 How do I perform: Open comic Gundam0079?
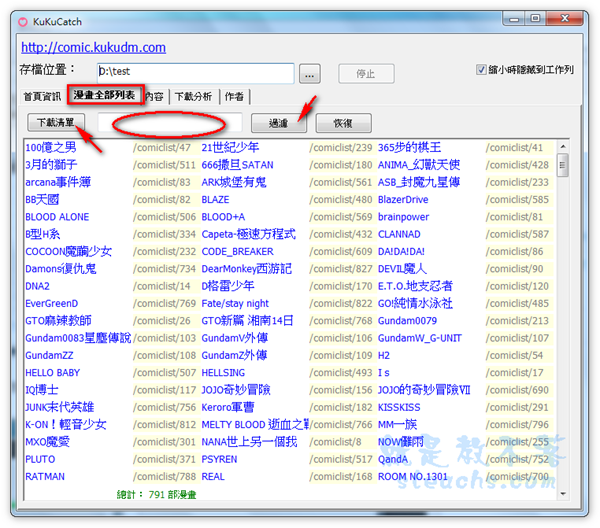click(x=407, y=321)
